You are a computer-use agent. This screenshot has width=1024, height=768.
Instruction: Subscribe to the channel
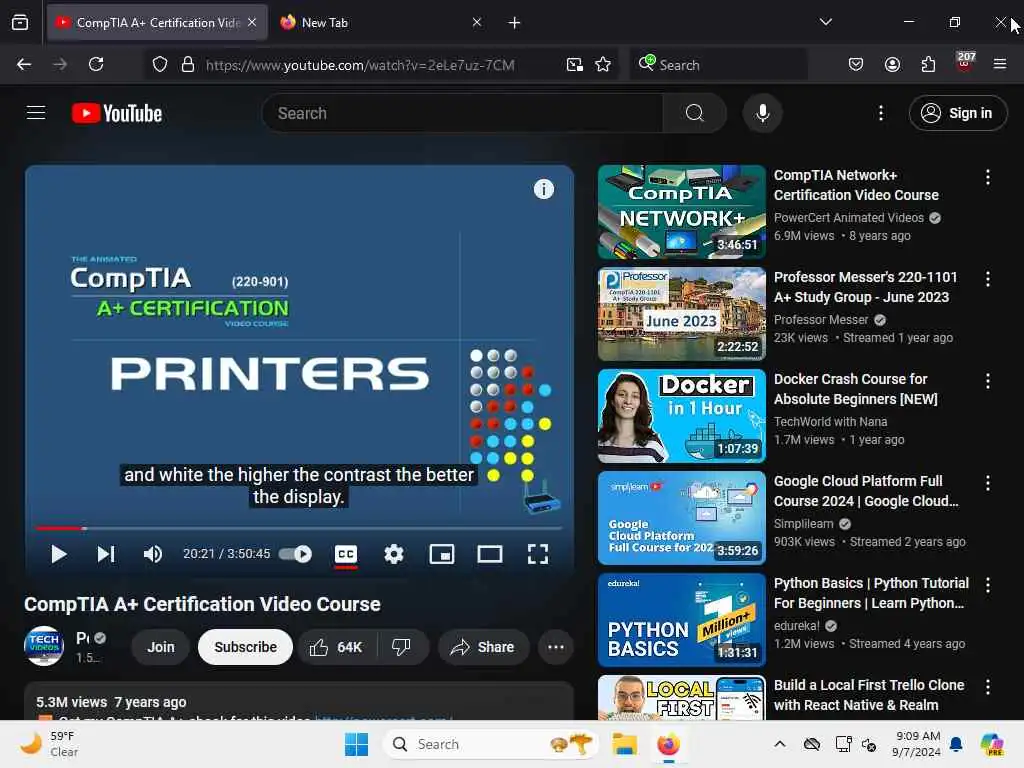point(246,647)
